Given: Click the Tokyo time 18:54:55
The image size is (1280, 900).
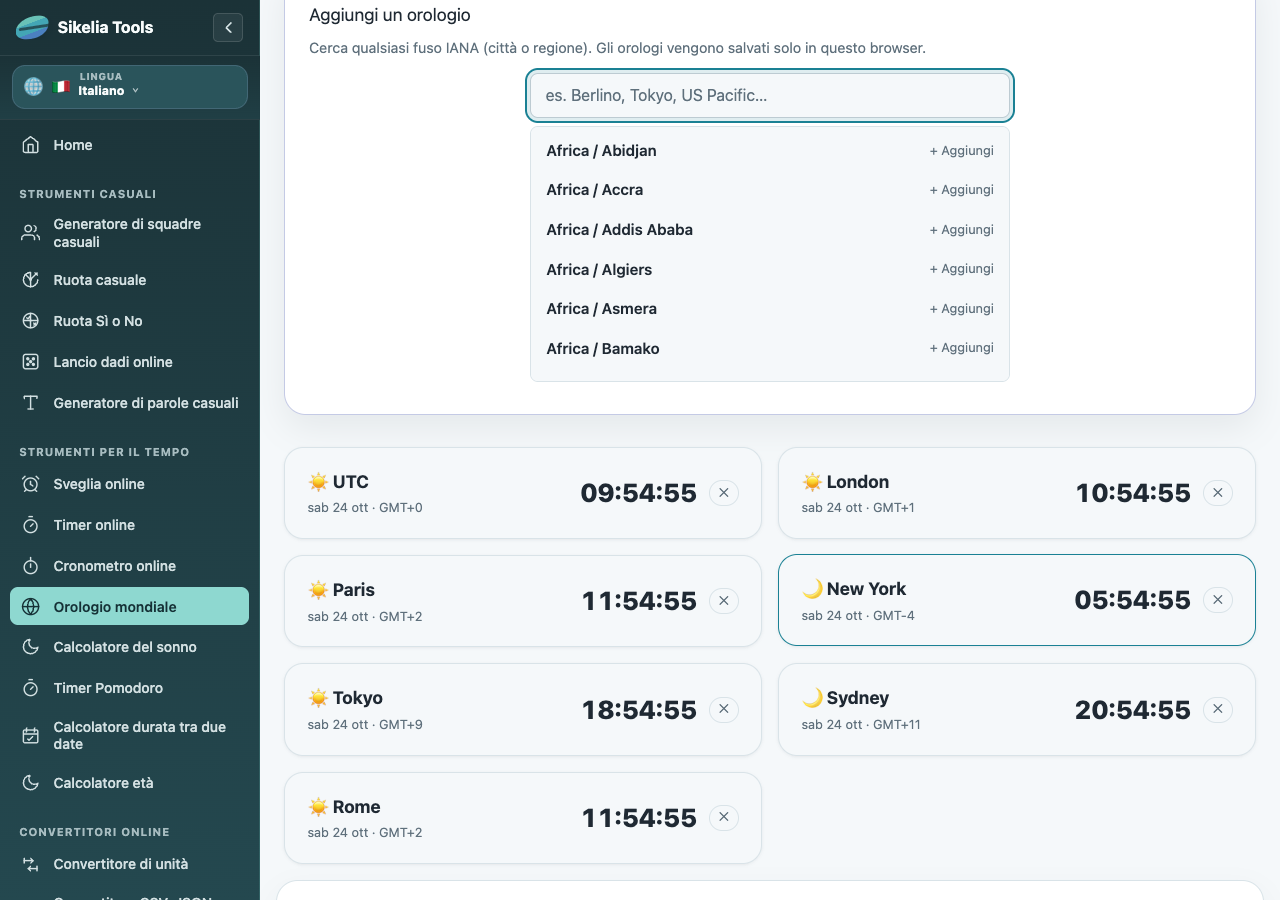Looking at the screenshot, I should [x=639, y=710].
